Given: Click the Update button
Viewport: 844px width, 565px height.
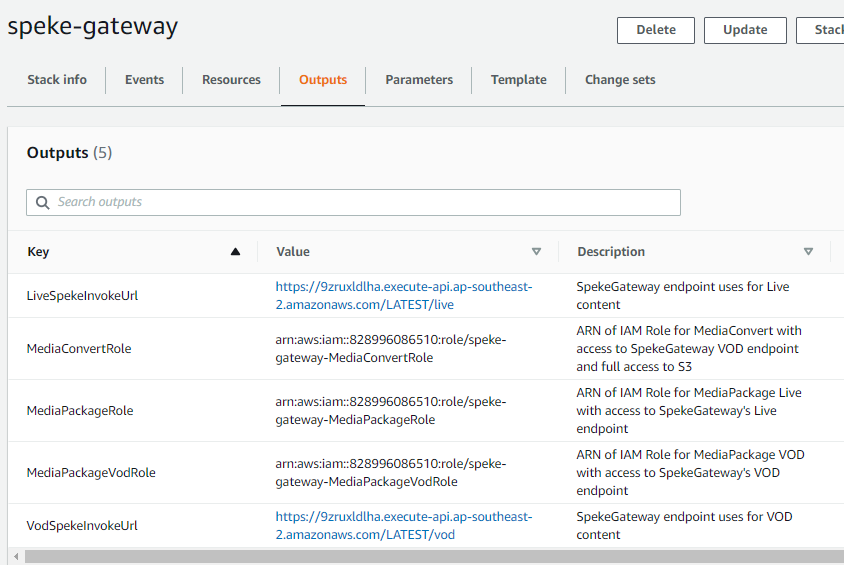Looking at the screenshot, I should (x=745, y=30).
